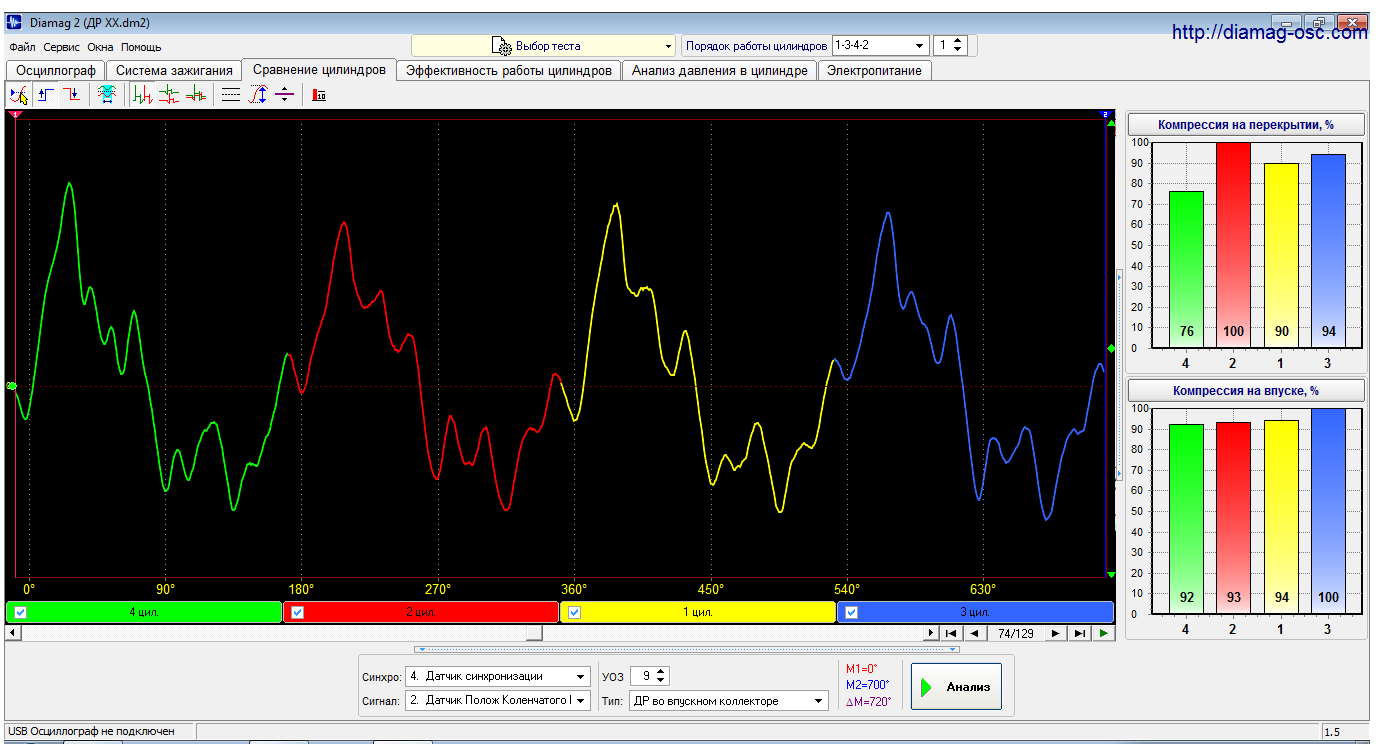Click the blue 3 цил. color bar
The image size is (1382, 744).
click(975, 612)
